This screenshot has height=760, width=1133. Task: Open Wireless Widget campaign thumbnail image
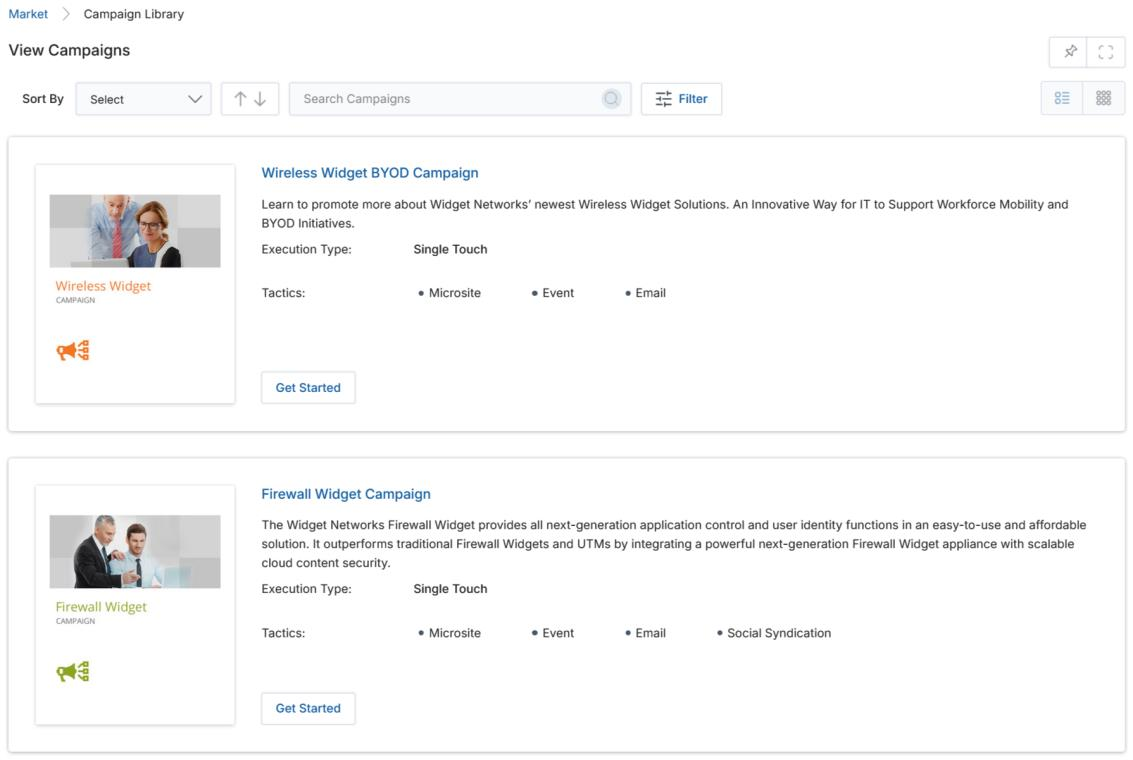(x=135, y=231)
